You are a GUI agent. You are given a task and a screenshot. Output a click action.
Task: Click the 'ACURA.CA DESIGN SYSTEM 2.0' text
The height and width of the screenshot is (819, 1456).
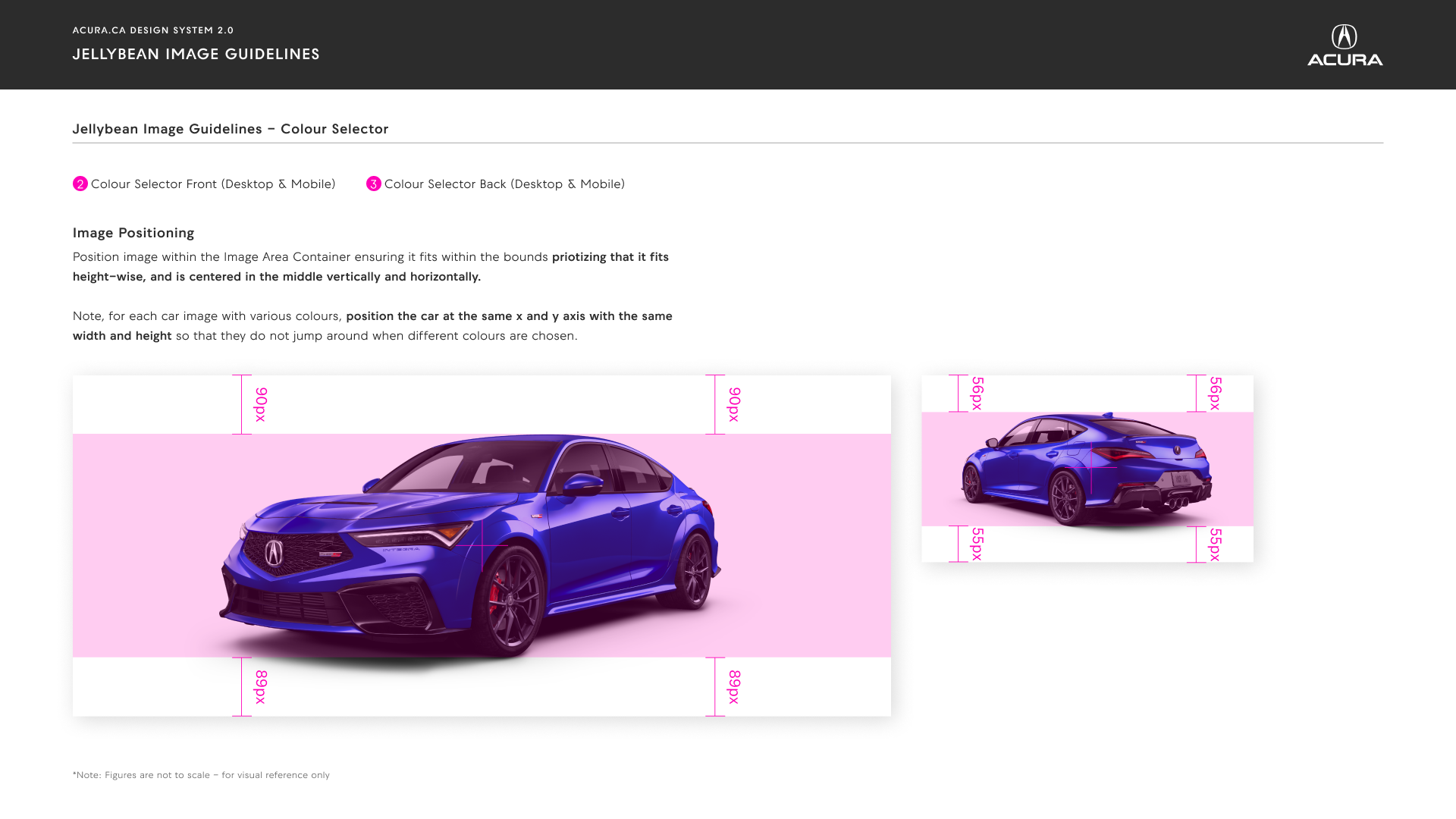click(153, 30)
